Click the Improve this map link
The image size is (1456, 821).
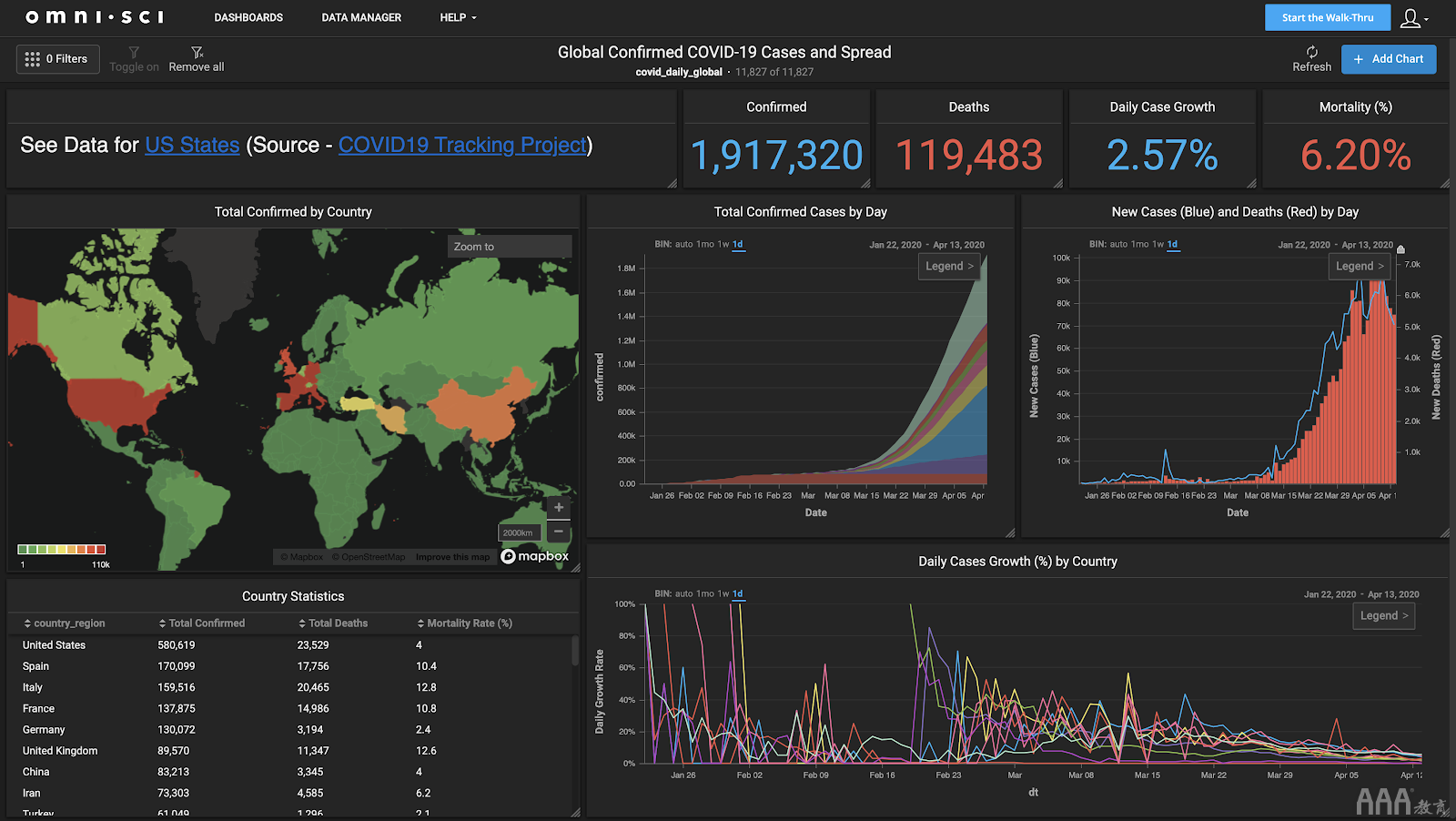point(452,557)
